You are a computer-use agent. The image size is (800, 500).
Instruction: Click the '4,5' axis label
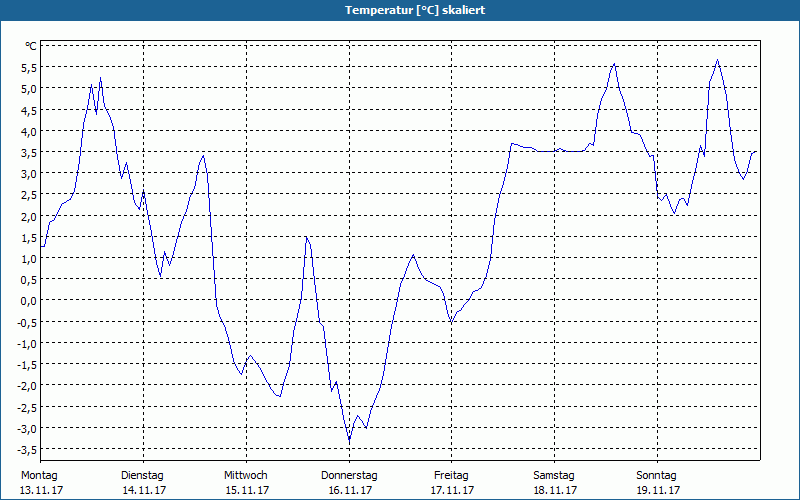pos(29,110)
